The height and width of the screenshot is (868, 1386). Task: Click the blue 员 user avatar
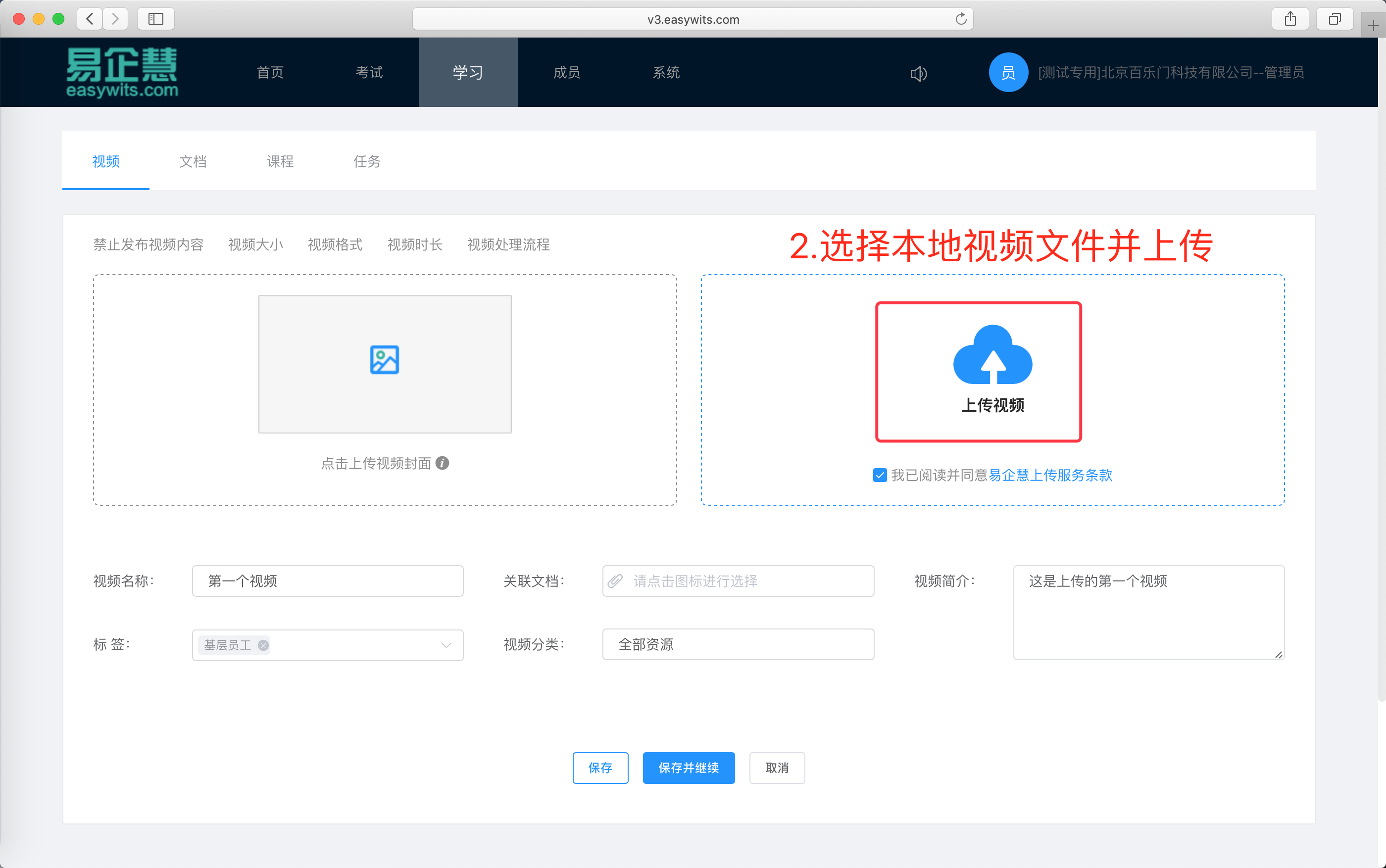tap(1008, 72)
